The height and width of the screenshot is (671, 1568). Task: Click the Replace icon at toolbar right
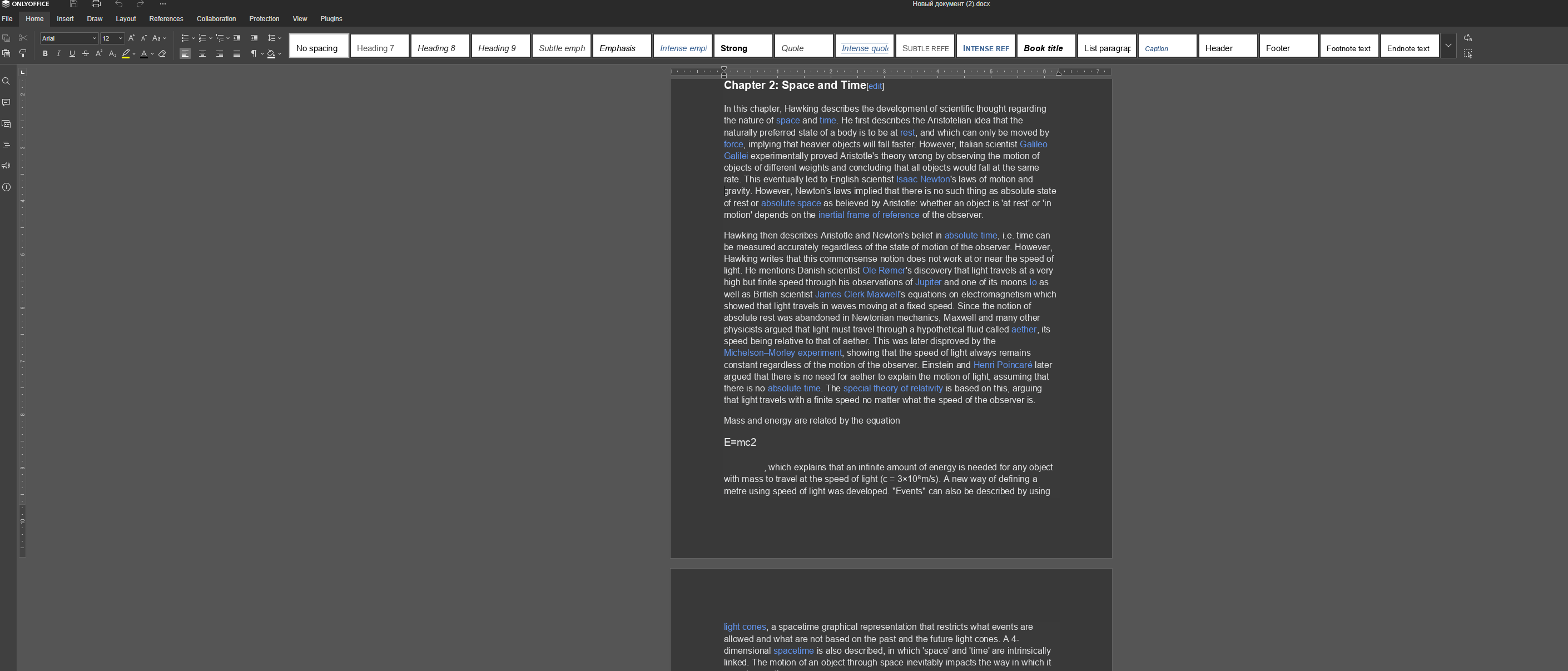(x=1467, y=38)
